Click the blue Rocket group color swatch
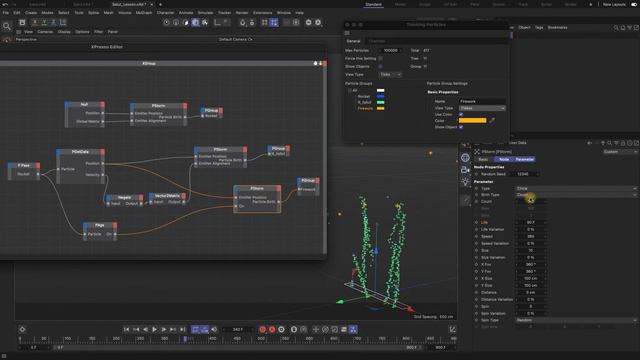640x360 pixels. [x=380, y=96]
